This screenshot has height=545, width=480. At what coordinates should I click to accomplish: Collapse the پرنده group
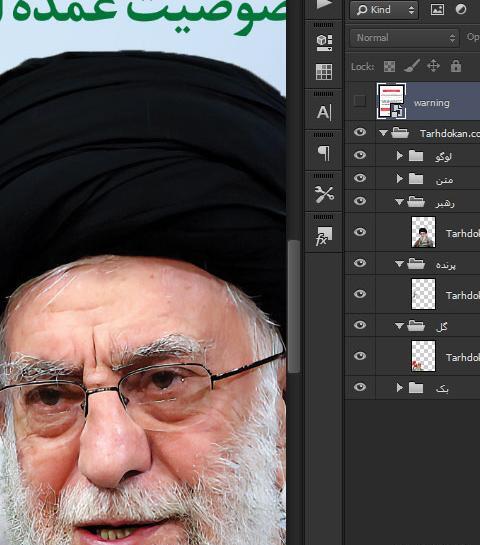(x=400, y=264)
